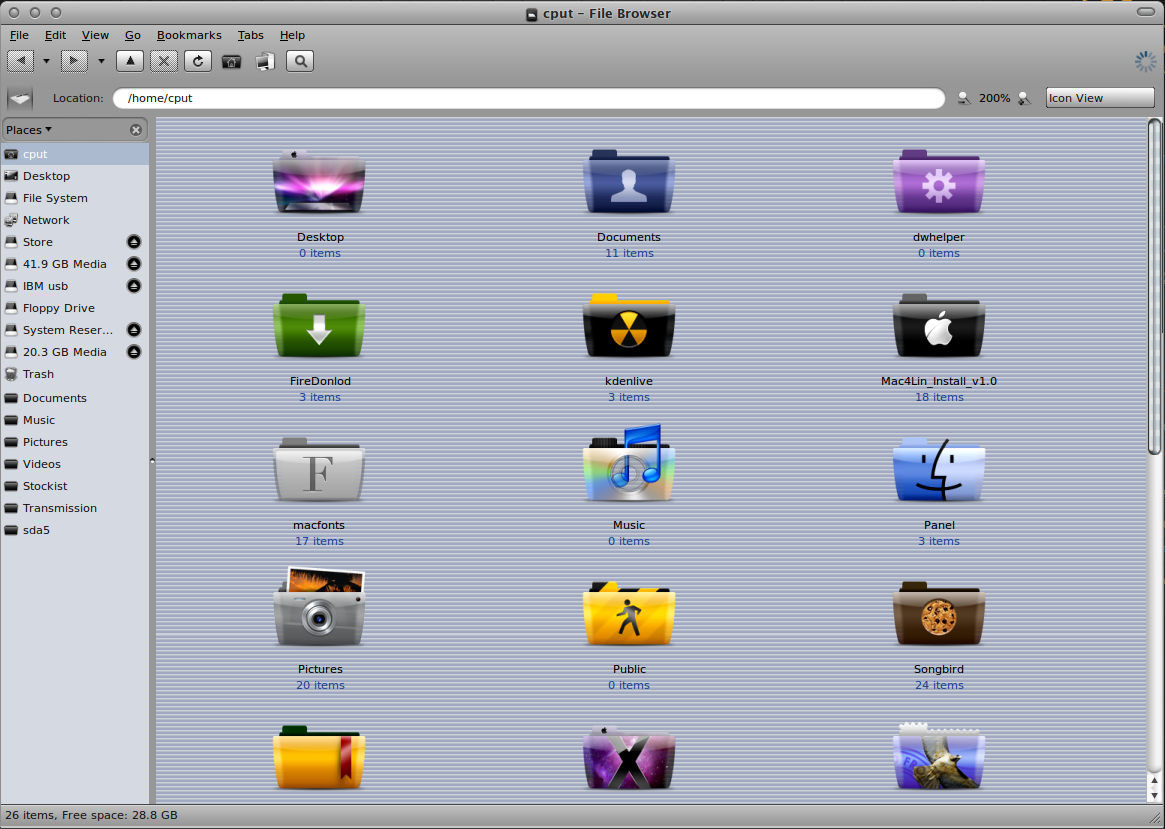1165x829 pixels.
Task: Open the sda5 bookmark
Action: tap(75, 530)
